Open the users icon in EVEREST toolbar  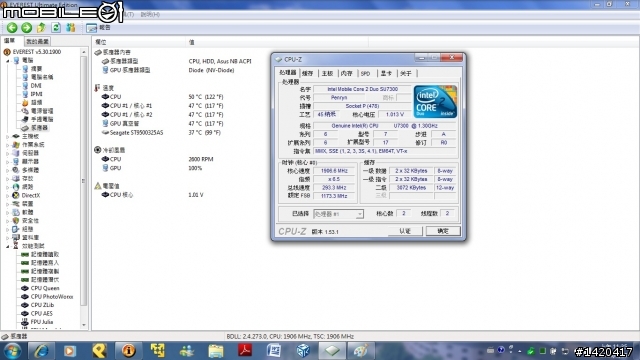[71, 28]
